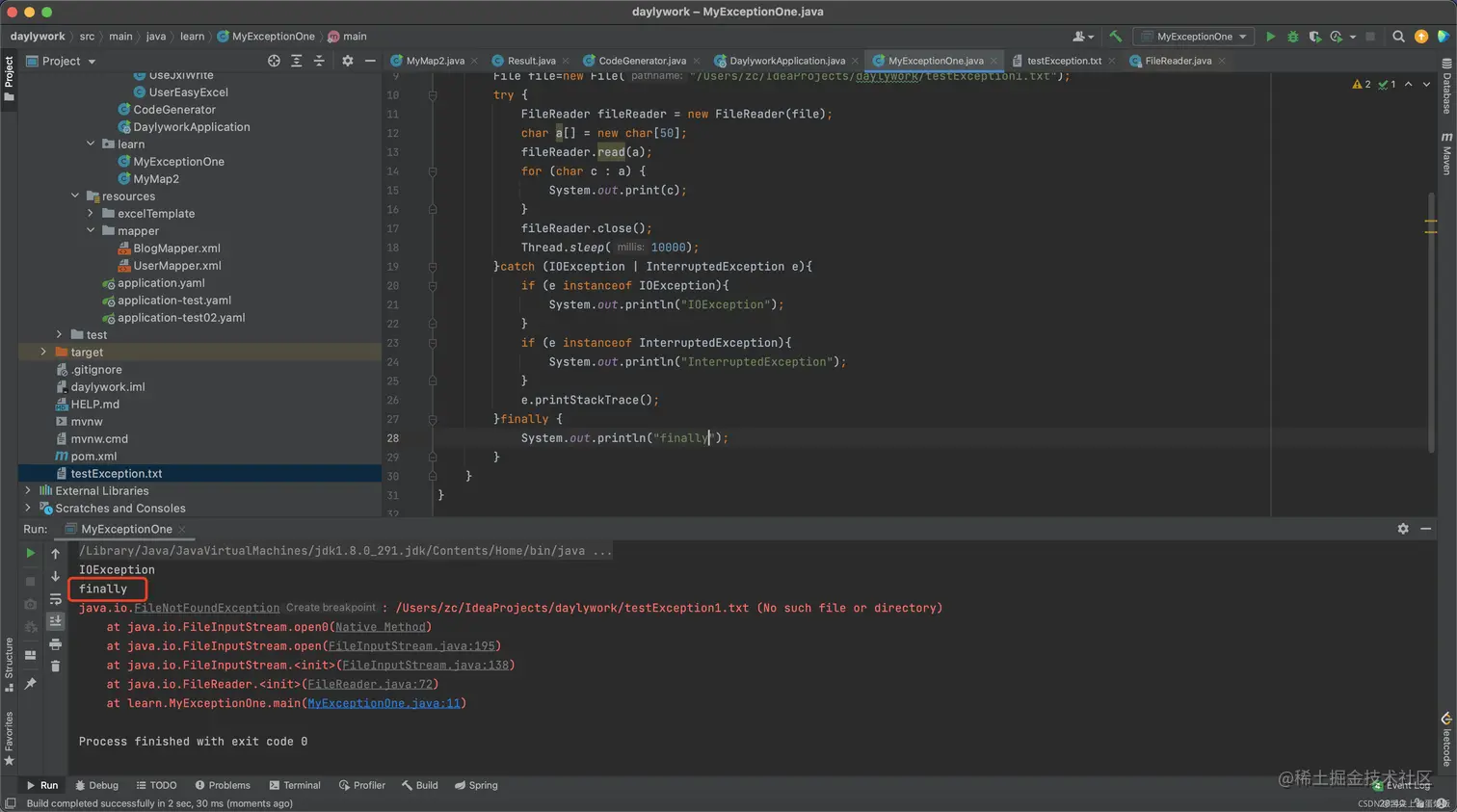The height and width of the screenshot is (812, 1457).
Task: Open the Terminal tool window
Action: tap(295, 785)
